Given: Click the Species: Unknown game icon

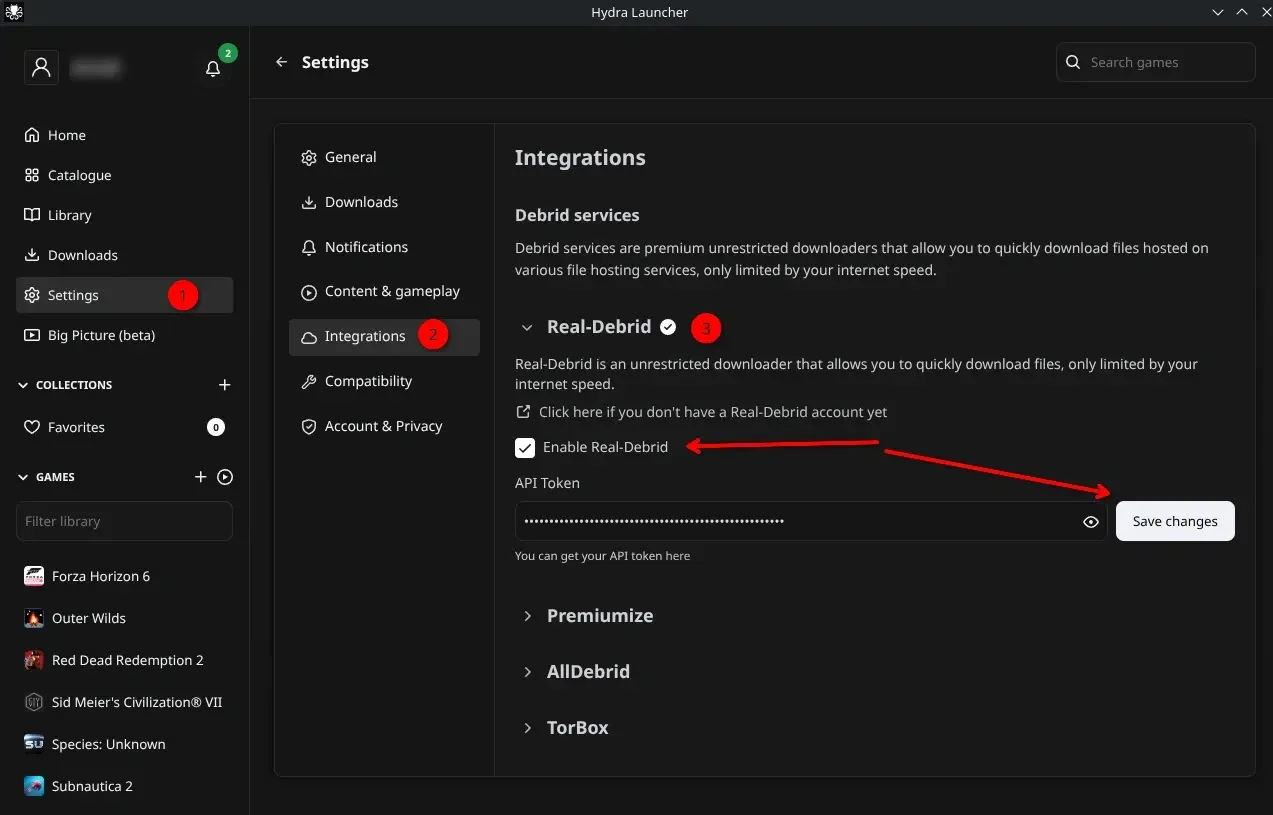Looking at the screenshot, I should pyautogui.click(x=34, y=744).
